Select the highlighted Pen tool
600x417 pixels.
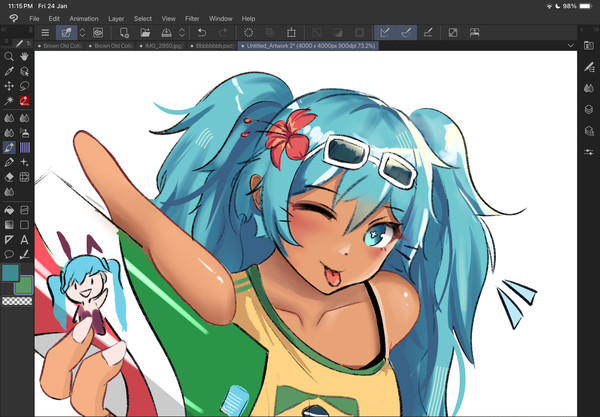pos(9,147)
